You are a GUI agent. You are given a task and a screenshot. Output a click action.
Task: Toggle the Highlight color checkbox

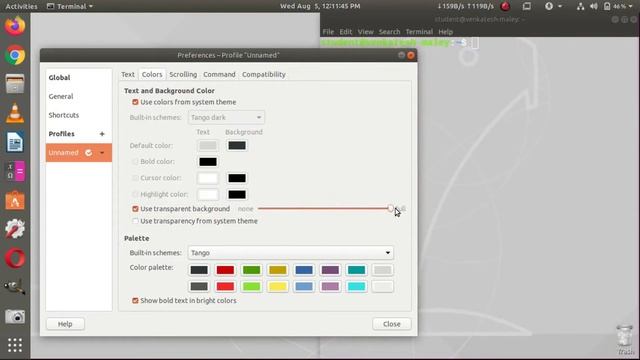coord(135,194)
